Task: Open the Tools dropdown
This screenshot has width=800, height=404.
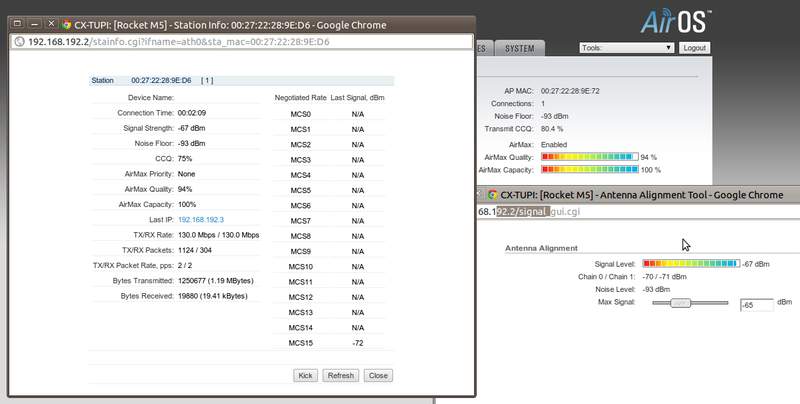Action: click(x=627, y=48)
